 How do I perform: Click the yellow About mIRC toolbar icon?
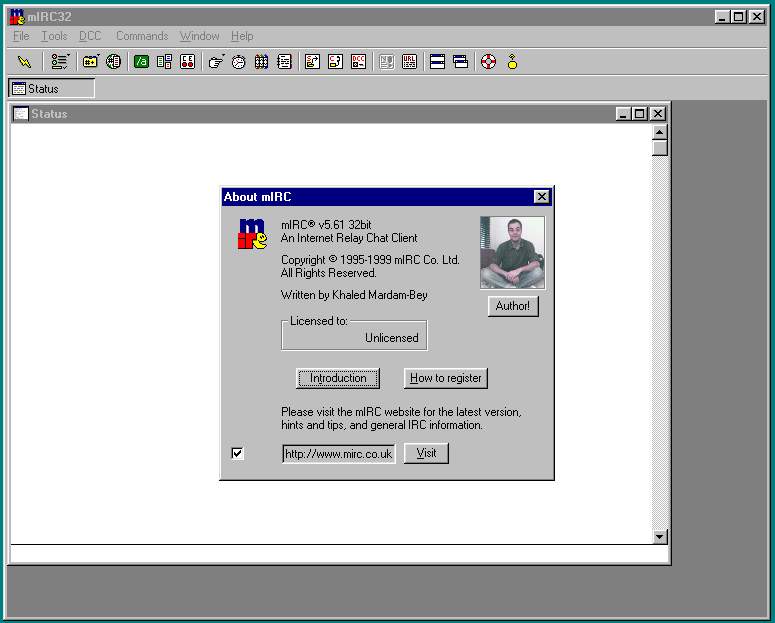(x=513, y=62)
